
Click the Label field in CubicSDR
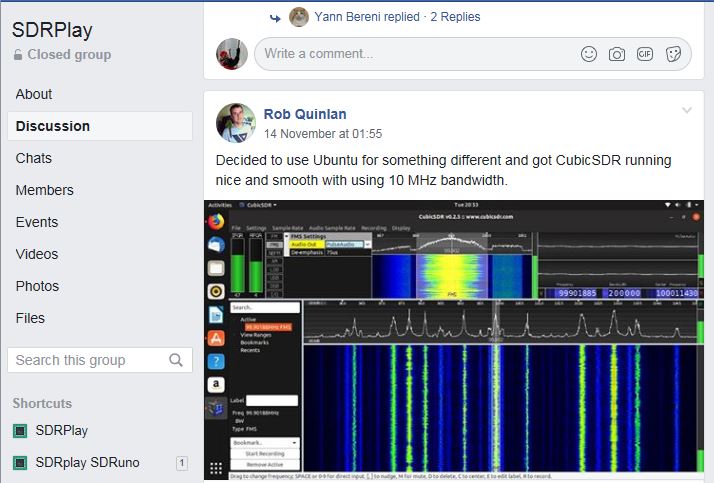point(272,400)
